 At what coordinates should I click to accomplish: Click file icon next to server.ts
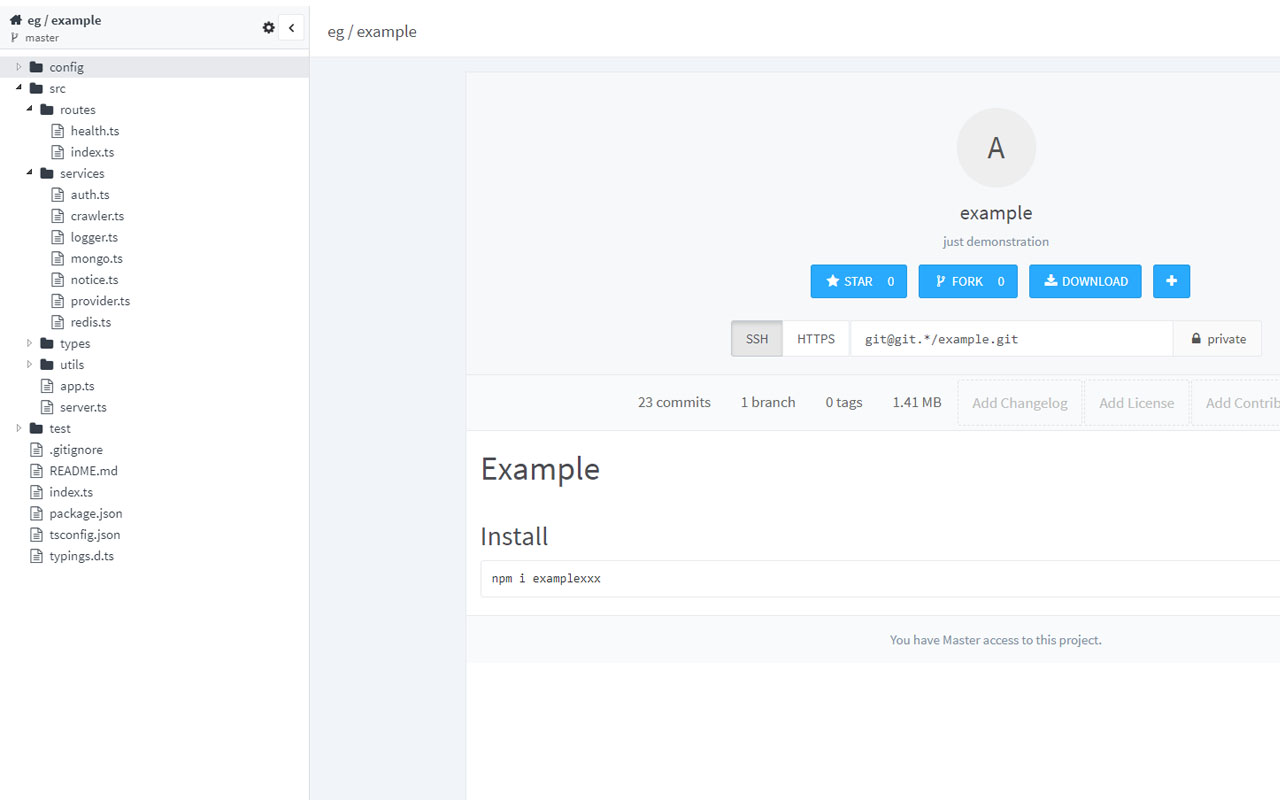(x=47, y=407)
